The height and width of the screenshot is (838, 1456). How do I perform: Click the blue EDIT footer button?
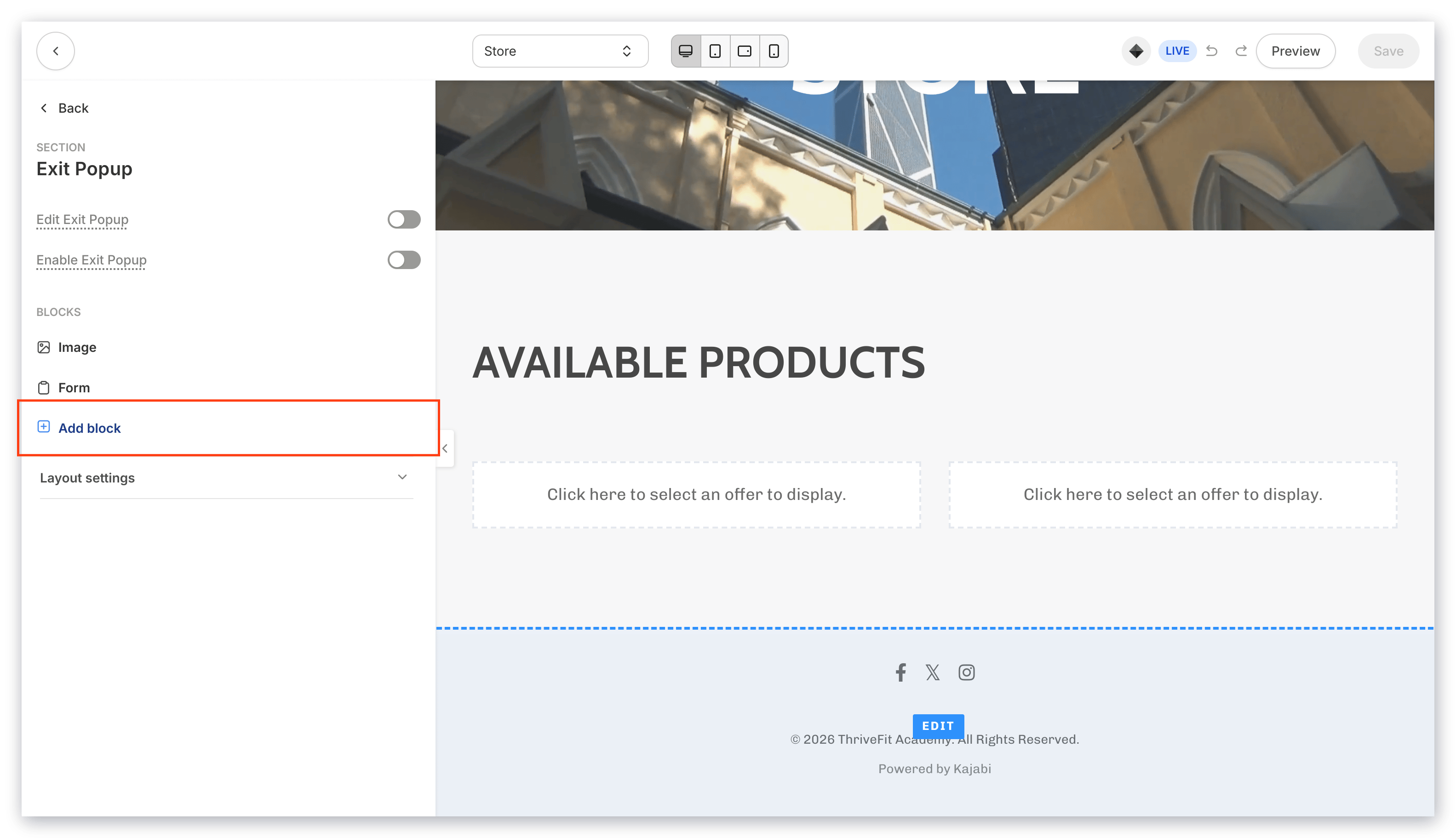point(938,726)
